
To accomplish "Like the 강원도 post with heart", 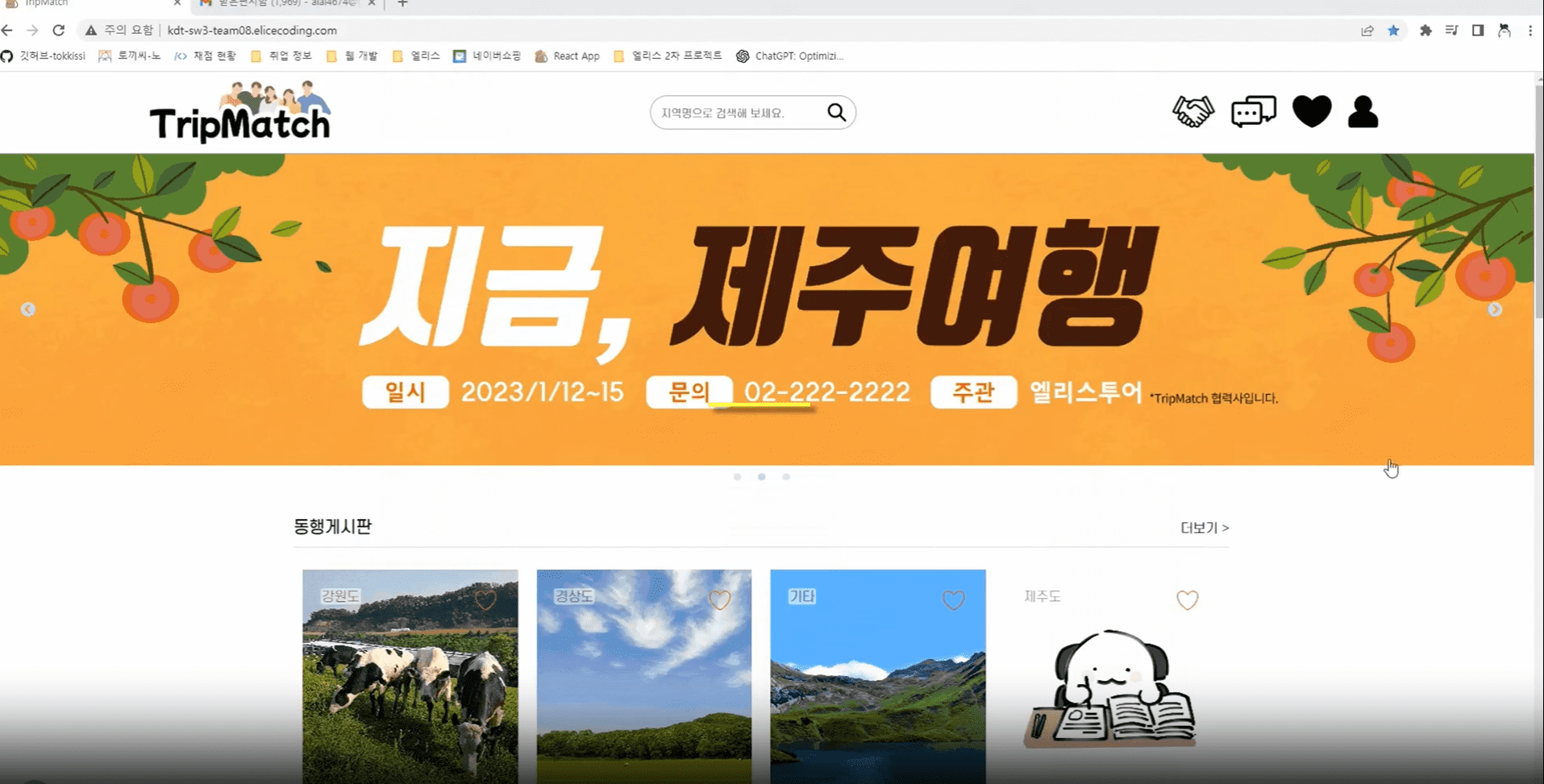I will pos(485,599).
